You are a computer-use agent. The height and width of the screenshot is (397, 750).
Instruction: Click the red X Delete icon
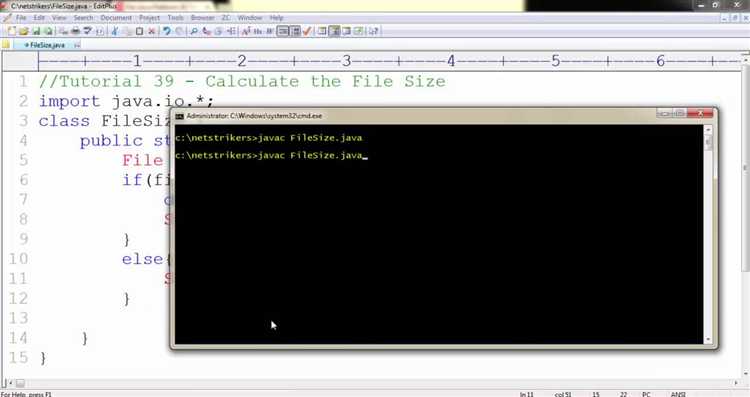(x=152, y=31)
